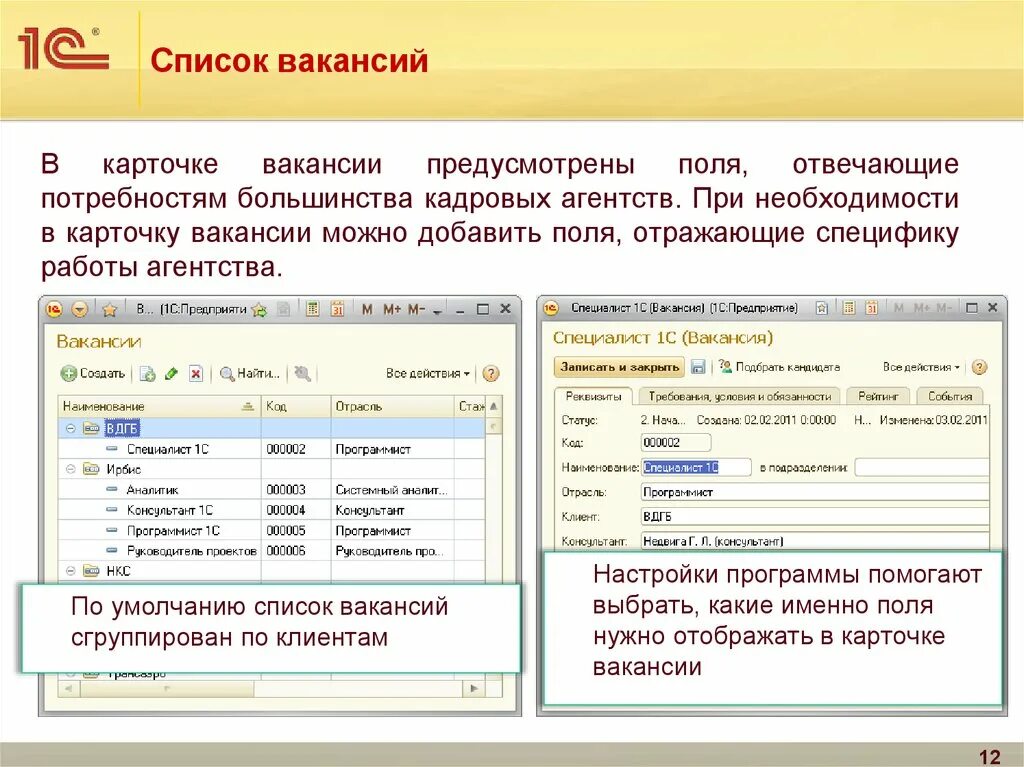Viewport: 1024px width, 767px height.
Task: Click the Подобрать кандидата person icon
Action: 725,367
